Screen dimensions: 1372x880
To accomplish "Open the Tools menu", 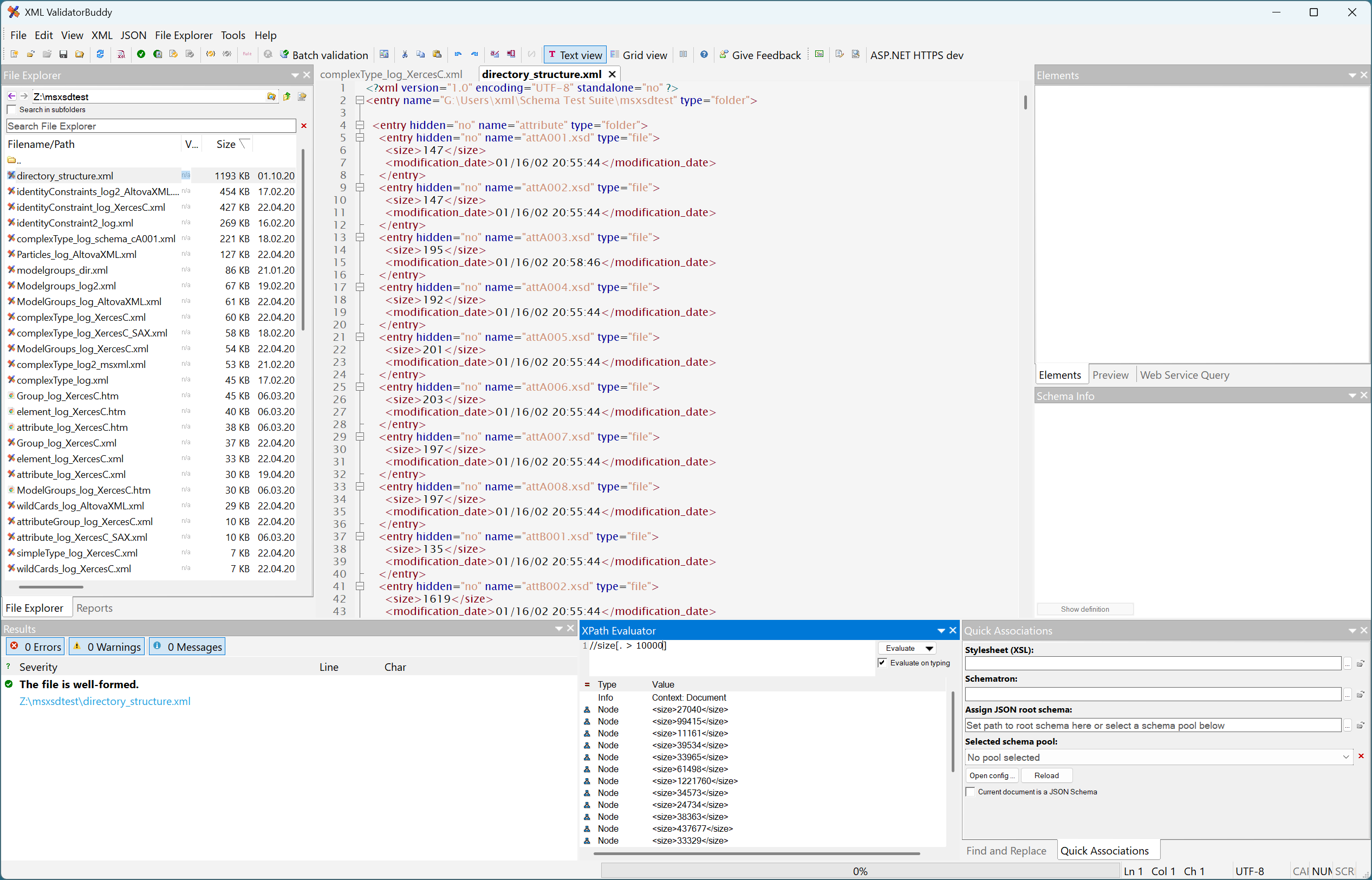I will (x=233, y=35).
